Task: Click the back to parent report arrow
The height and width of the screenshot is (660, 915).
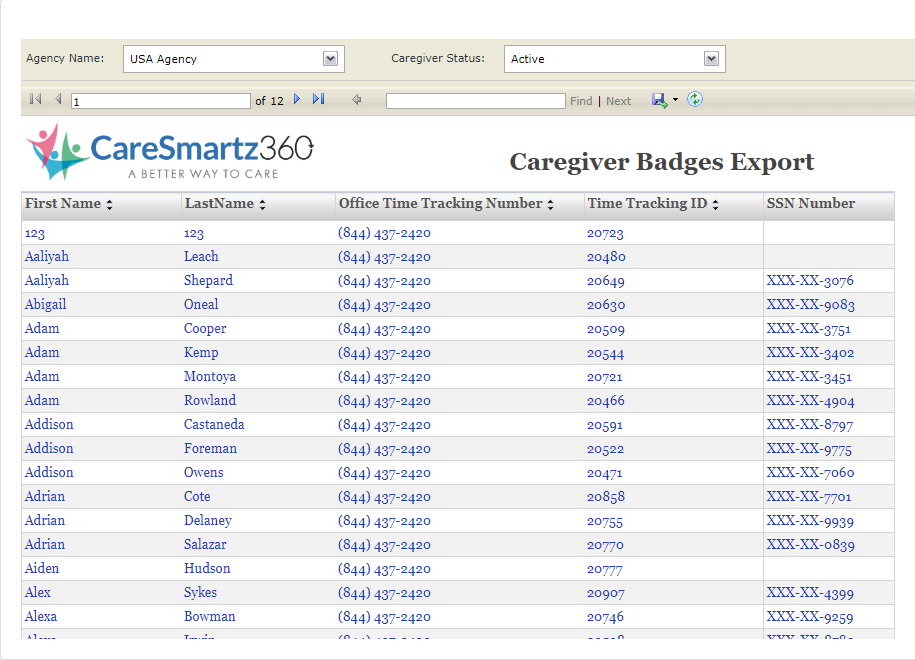Action: (356, 99)
